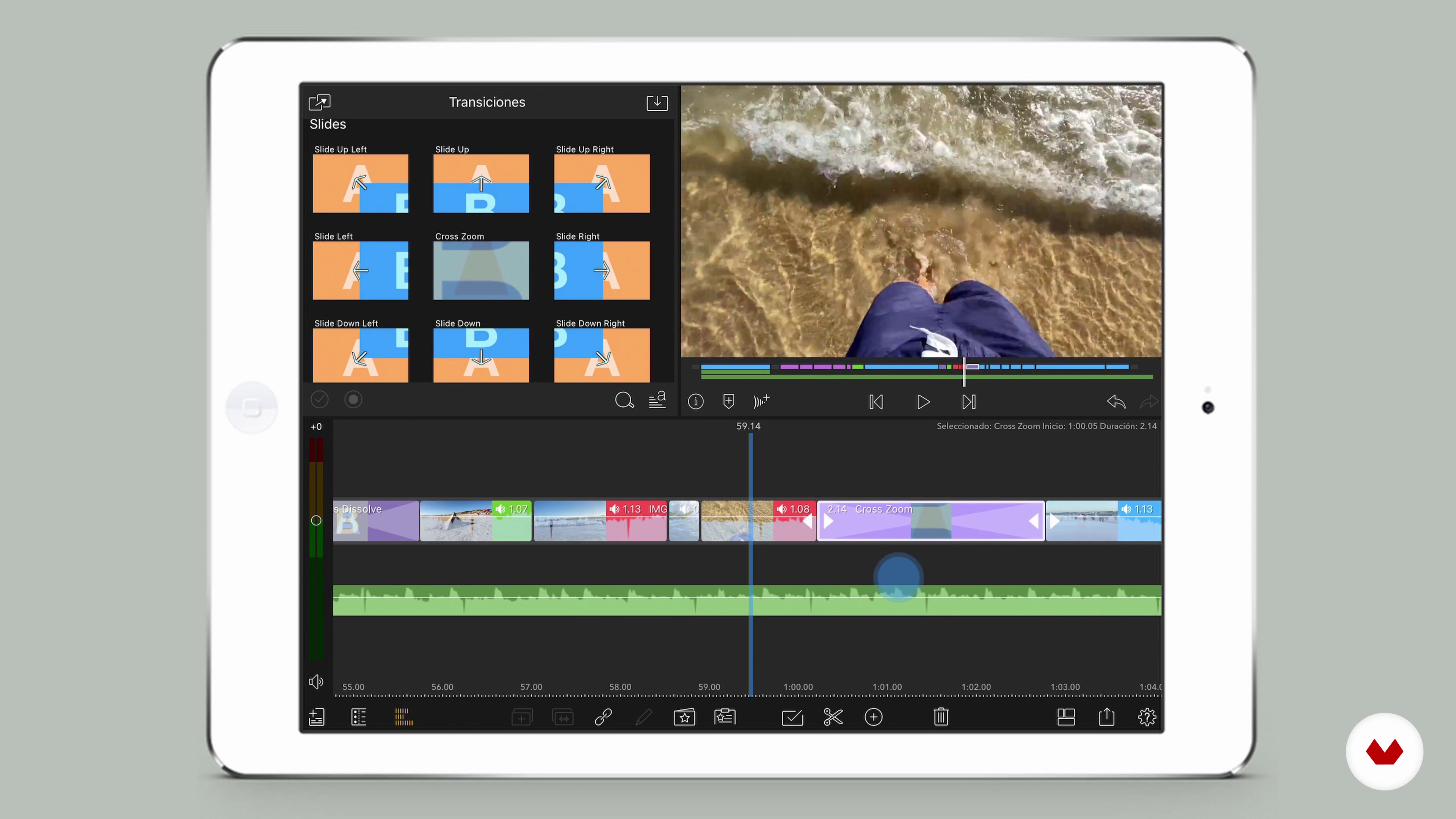The image size is (1456, 819).
Task: Select the Cross Zoom transition thumbnail
Action: pyautogui.click(x=481, y=271)
